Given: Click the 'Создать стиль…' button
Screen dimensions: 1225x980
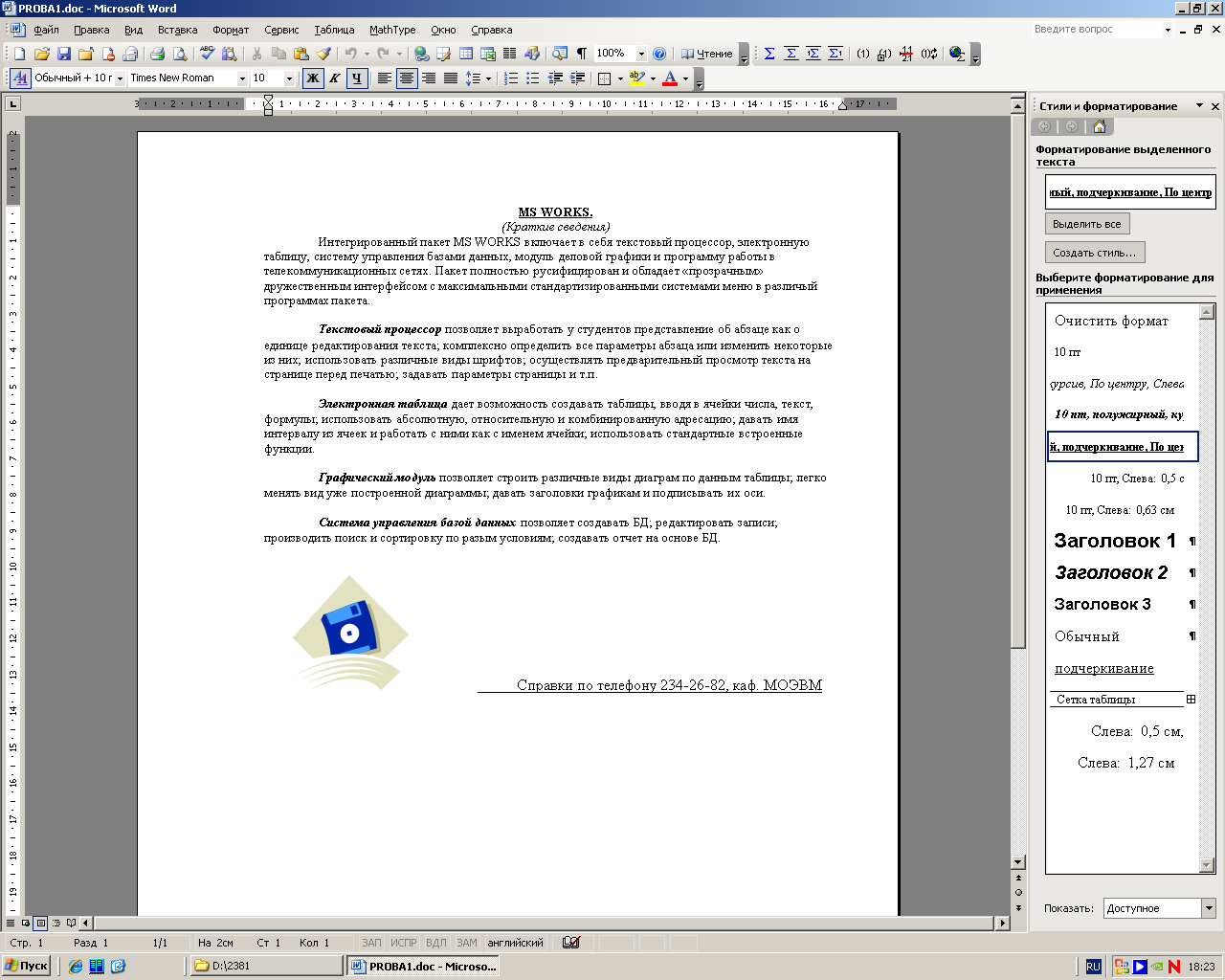Looking at the screenshot, I should (1094, 253).
